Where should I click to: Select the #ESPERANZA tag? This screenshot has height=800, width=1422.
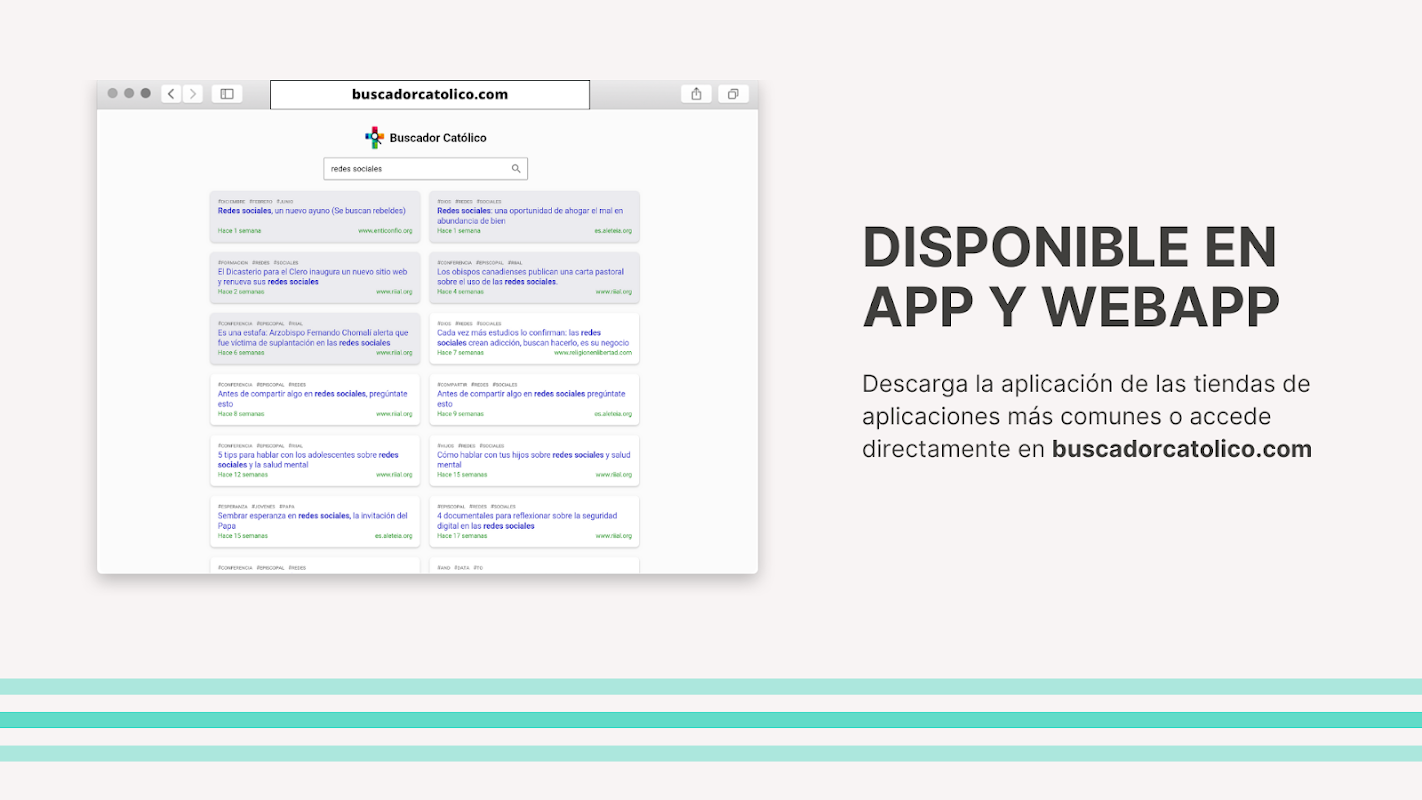(x=232, y=506)
